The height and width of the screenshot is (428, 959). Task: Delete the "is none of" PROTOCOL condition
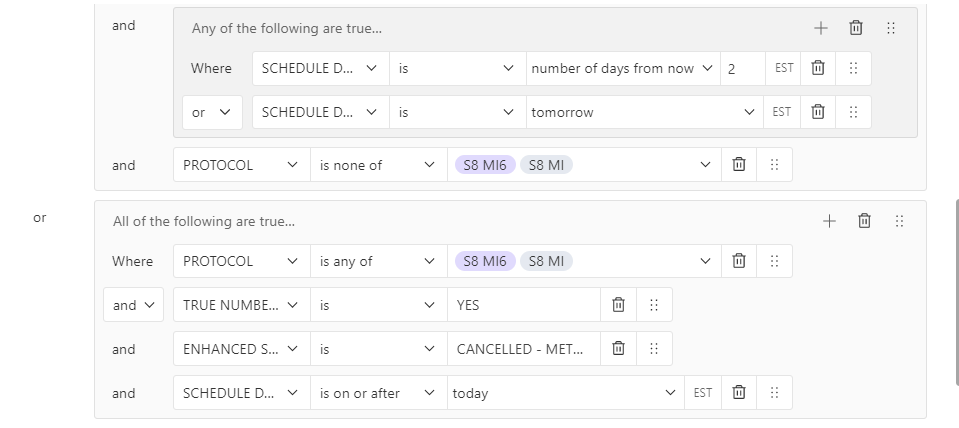tap(739, 164)
